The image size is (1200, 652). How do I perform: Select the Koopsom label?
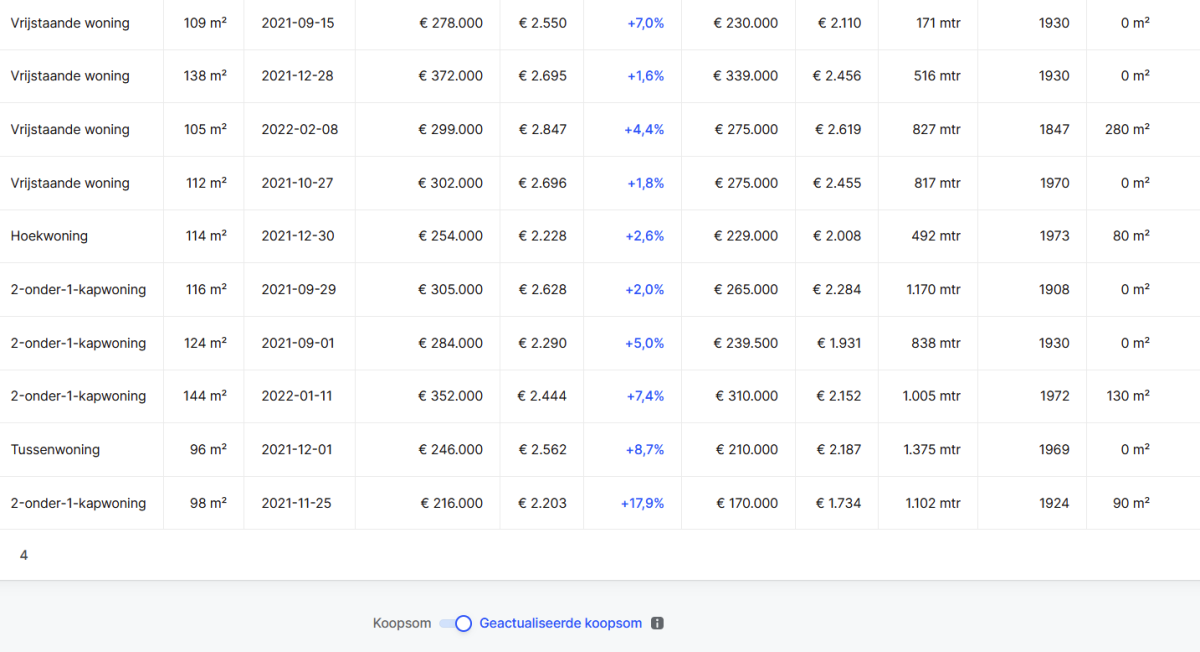[401, 623]
